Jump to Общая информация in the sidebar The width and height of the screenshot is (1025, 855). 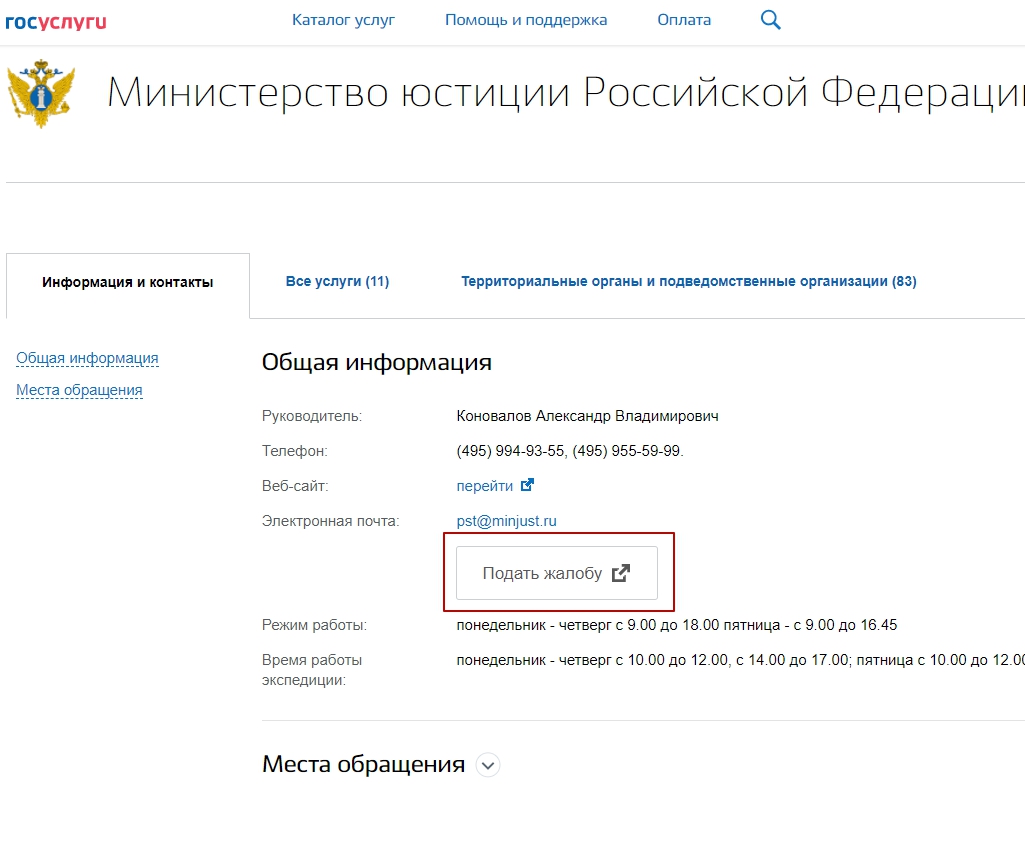[x=87, y=358]
